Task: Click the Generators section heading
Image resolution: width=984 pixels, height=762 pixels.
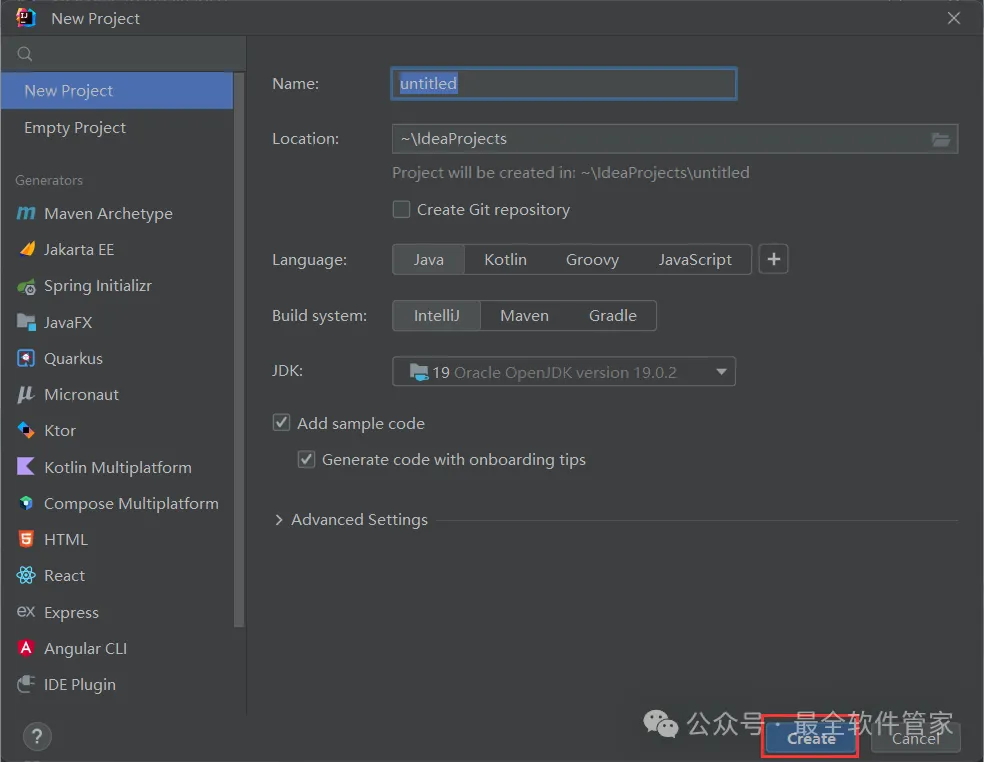Action: click(49, 180)
